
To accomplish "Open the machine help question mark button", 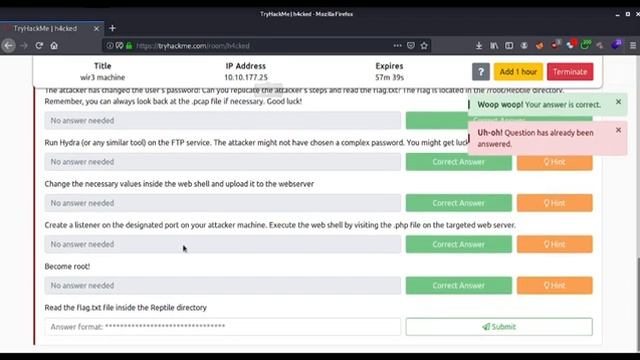I will 481,72.
